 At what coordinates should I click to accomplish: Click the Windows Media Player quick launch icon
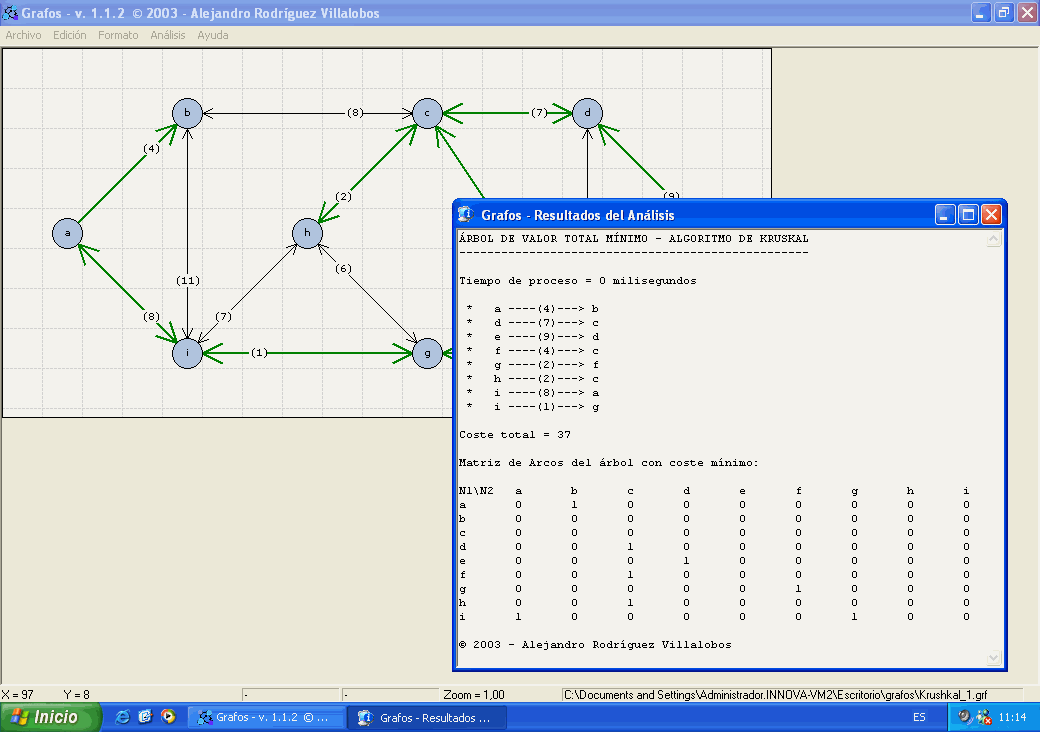[x=168, y=717]
